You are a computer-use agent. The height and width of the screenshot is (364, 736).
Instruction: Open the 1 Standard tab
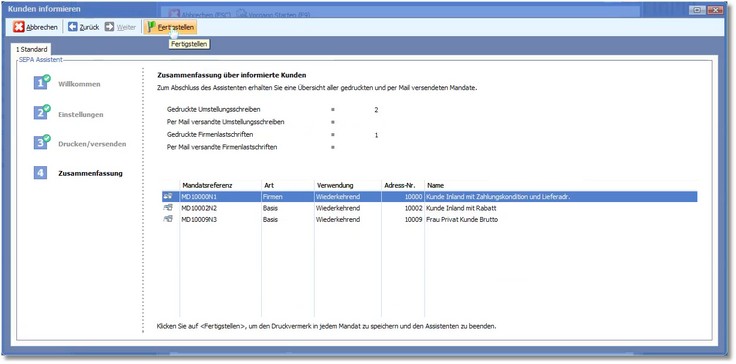tap(32, 49)
